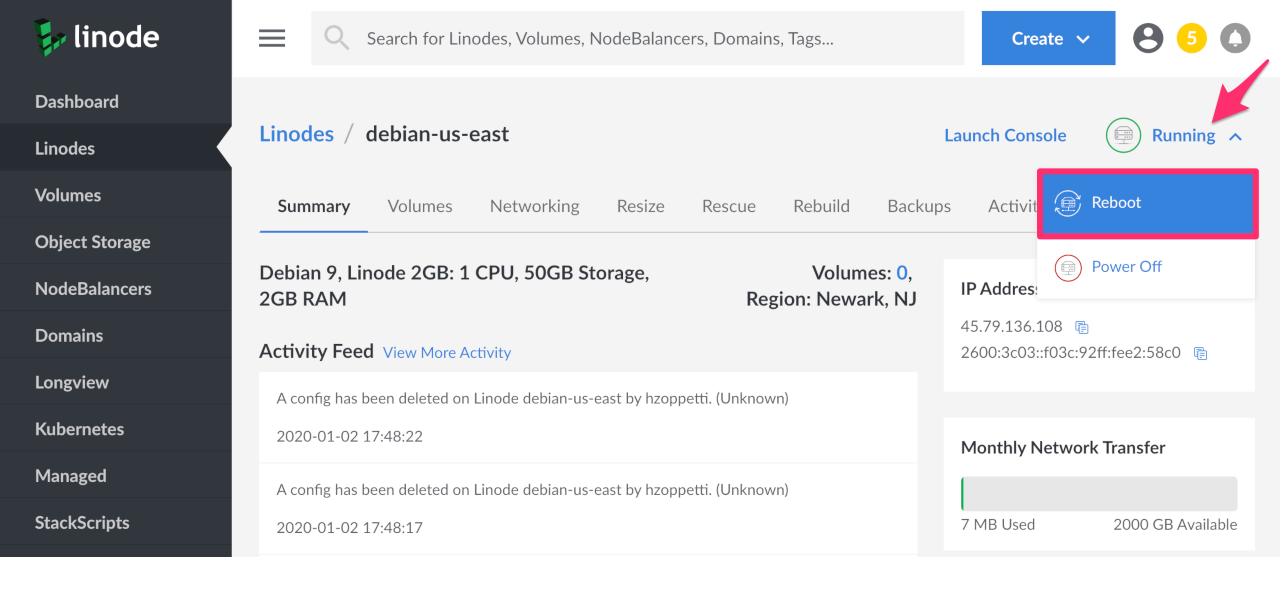The image size is (1280, 598).
Task: Copy the IPv4 address 45.79.136.108
Action: [1081, 327]
